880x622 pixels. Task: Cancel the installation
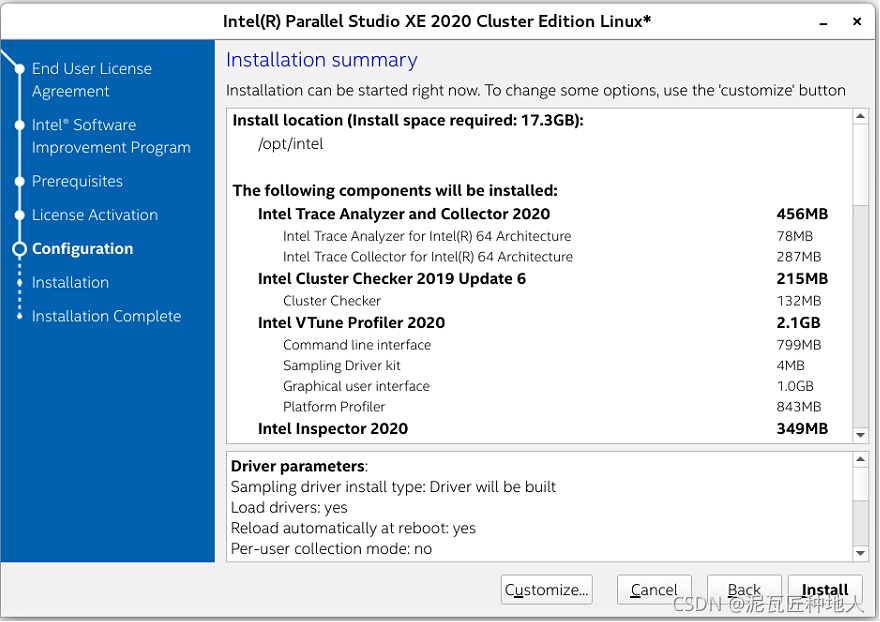pyautogui.click(x=654, y=589)
